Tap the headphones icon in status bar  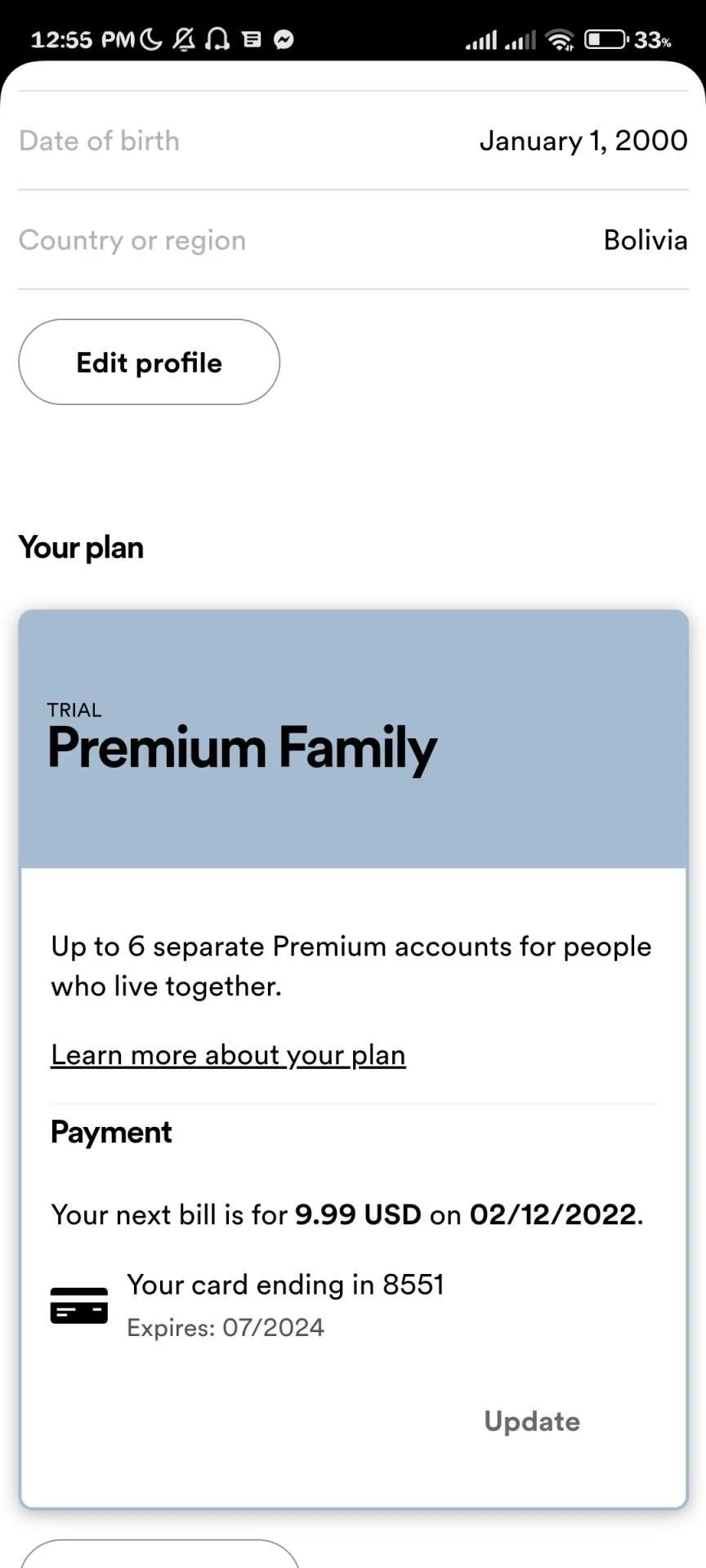tap(217, 39)
